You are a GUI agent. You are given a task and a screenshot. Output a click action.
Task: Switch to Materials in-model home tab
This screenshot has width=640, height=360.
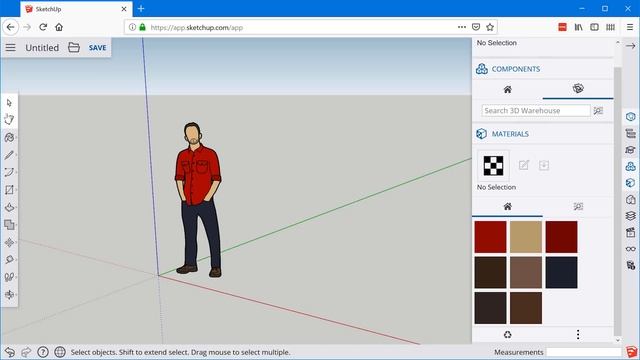click(507, 207)
